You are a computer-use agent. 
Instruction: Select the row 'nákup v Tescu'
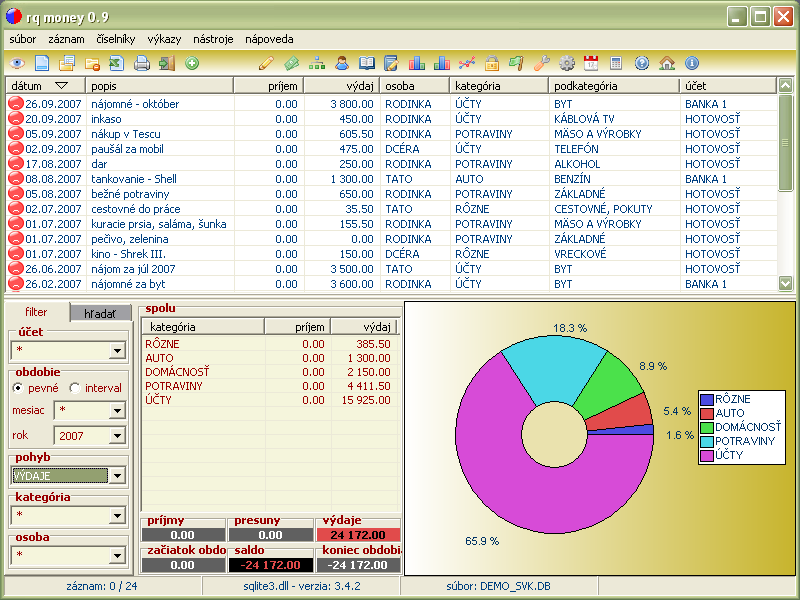pos(392,134)
